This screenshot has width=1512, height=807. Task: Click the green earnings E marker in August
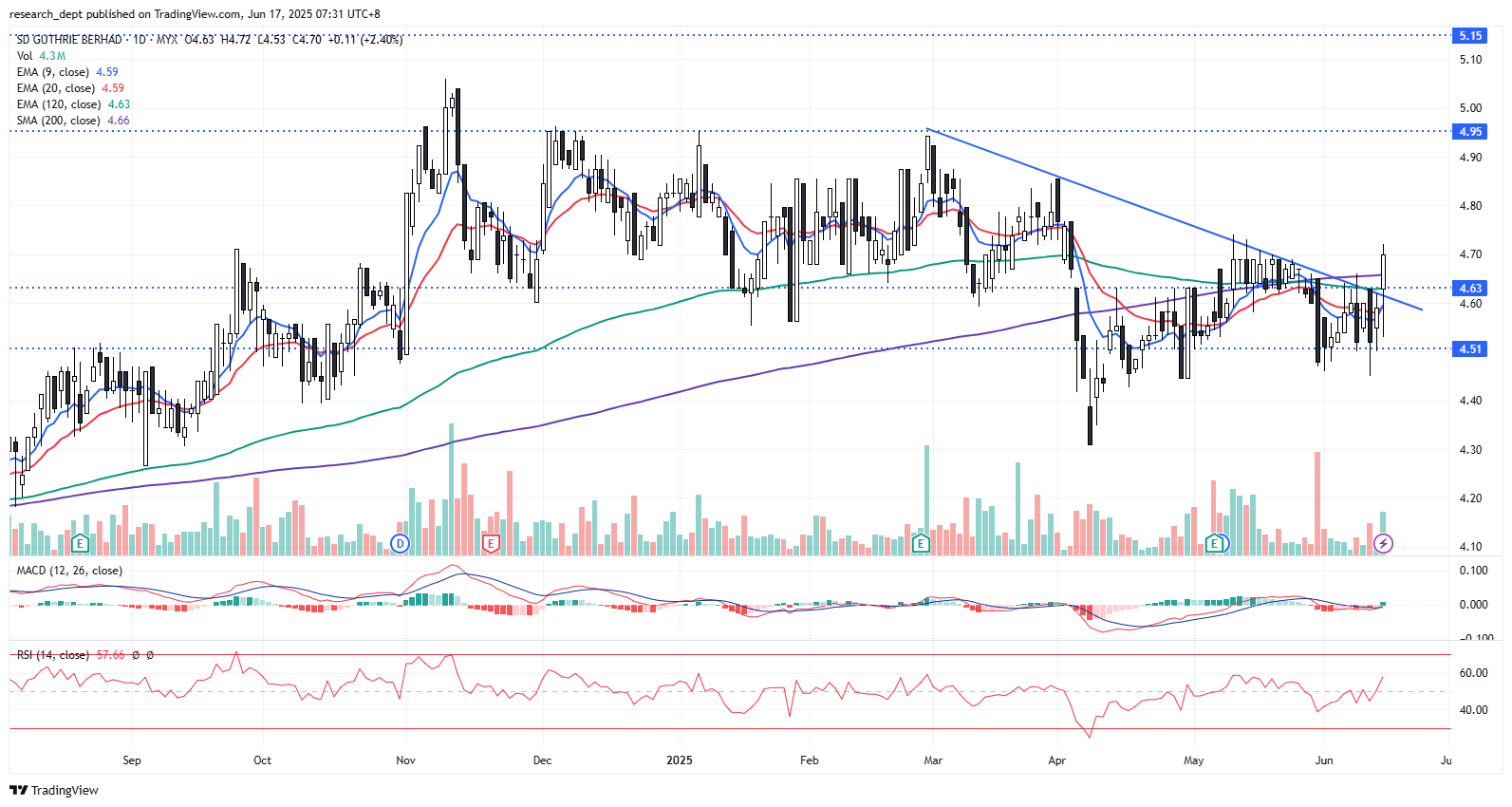(81, 544)
